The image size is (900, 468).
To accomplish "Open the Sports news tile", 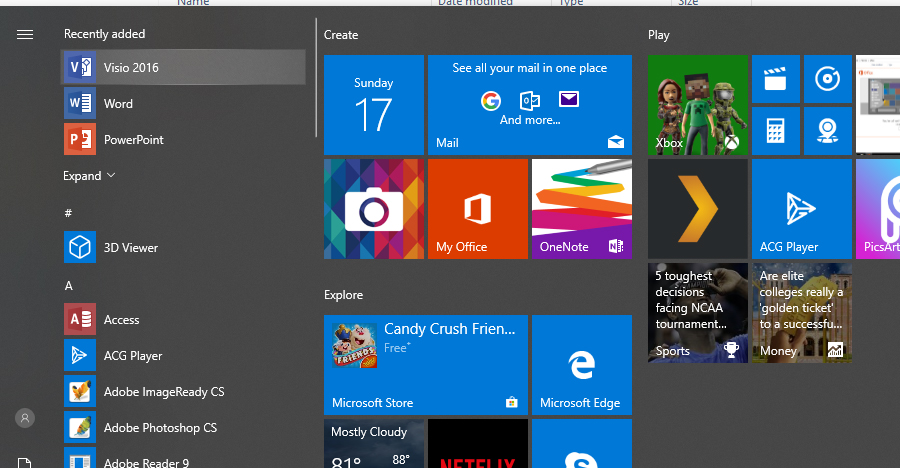I will pyautogui.click(x=698, y=313).
